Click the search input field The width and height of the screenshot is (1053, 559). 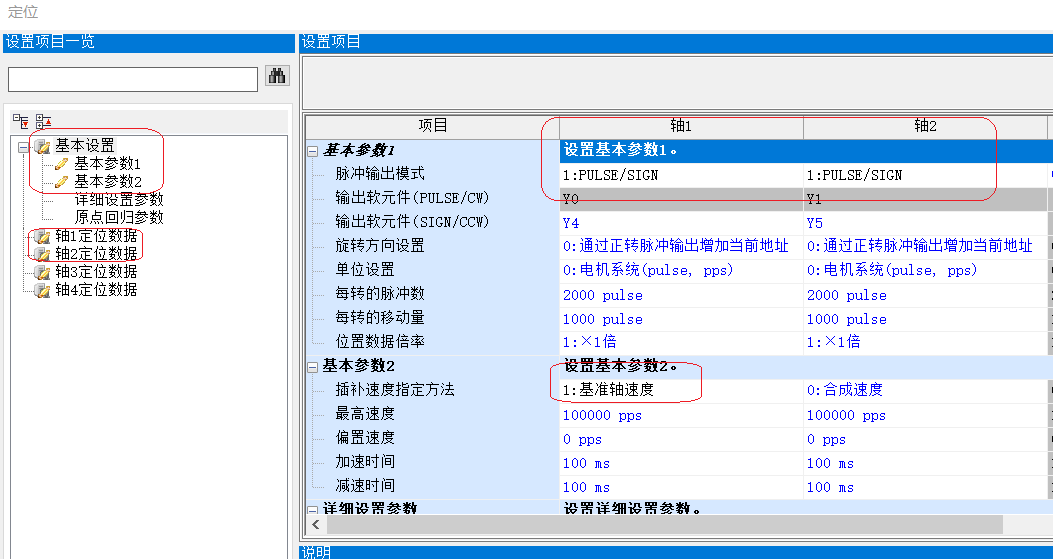133,79
